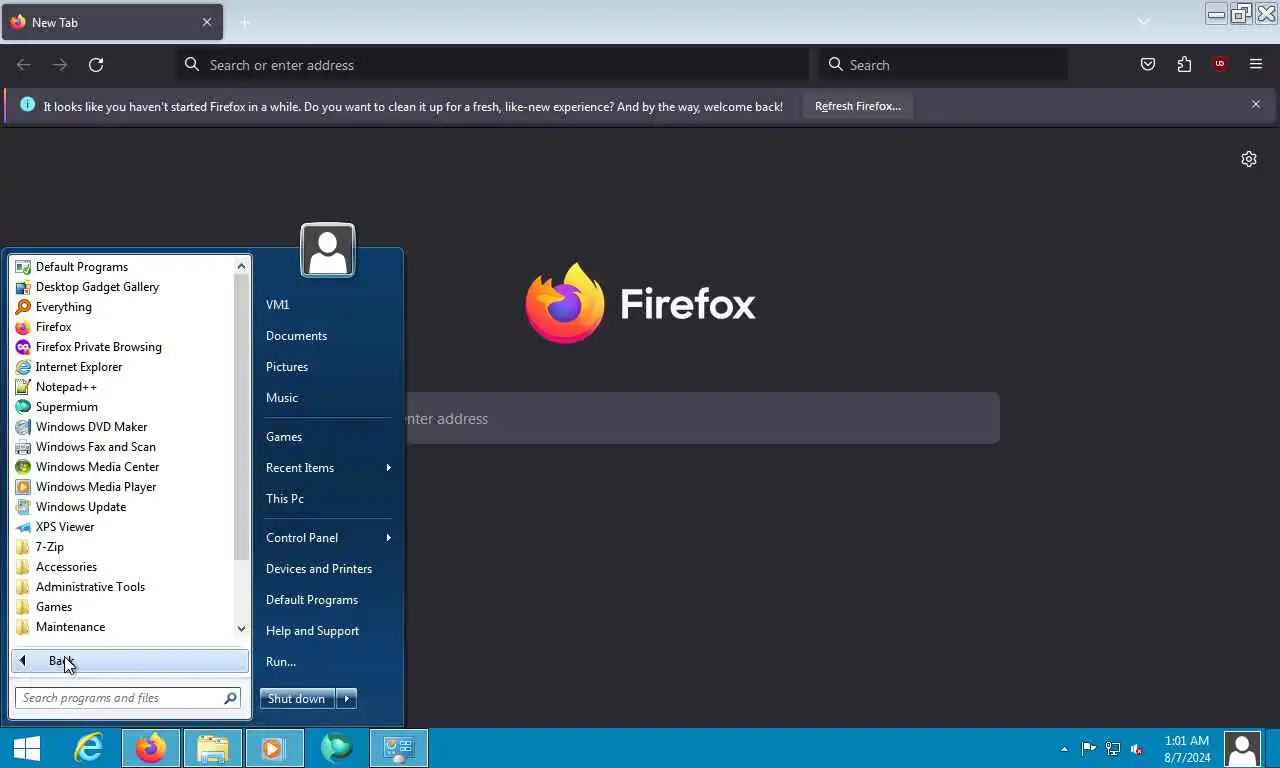Reload the page in Firefox
This screenshot has width=1280, height=768.
coord(96,65)
